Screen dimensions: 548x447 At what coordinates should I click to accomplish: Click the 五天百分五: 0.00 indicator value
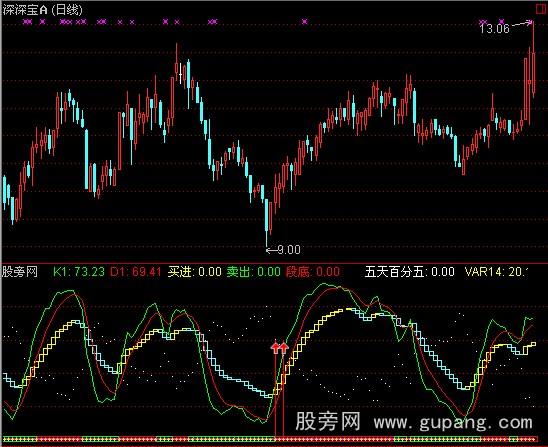410,272
